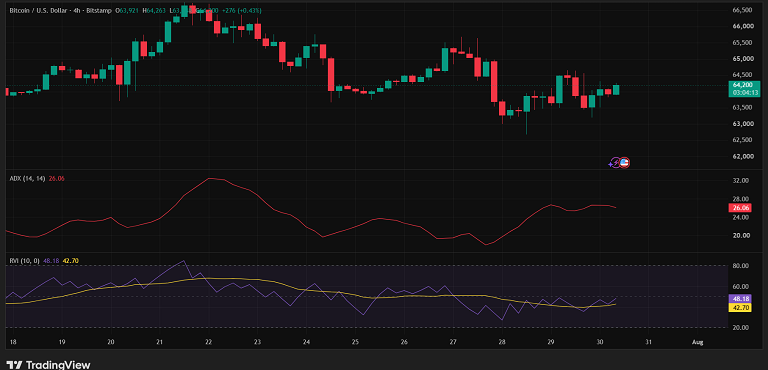Click the 24.00 ADX axis label
The width and height of the screenshot is (768, 370).
click(x=741, y=217)
